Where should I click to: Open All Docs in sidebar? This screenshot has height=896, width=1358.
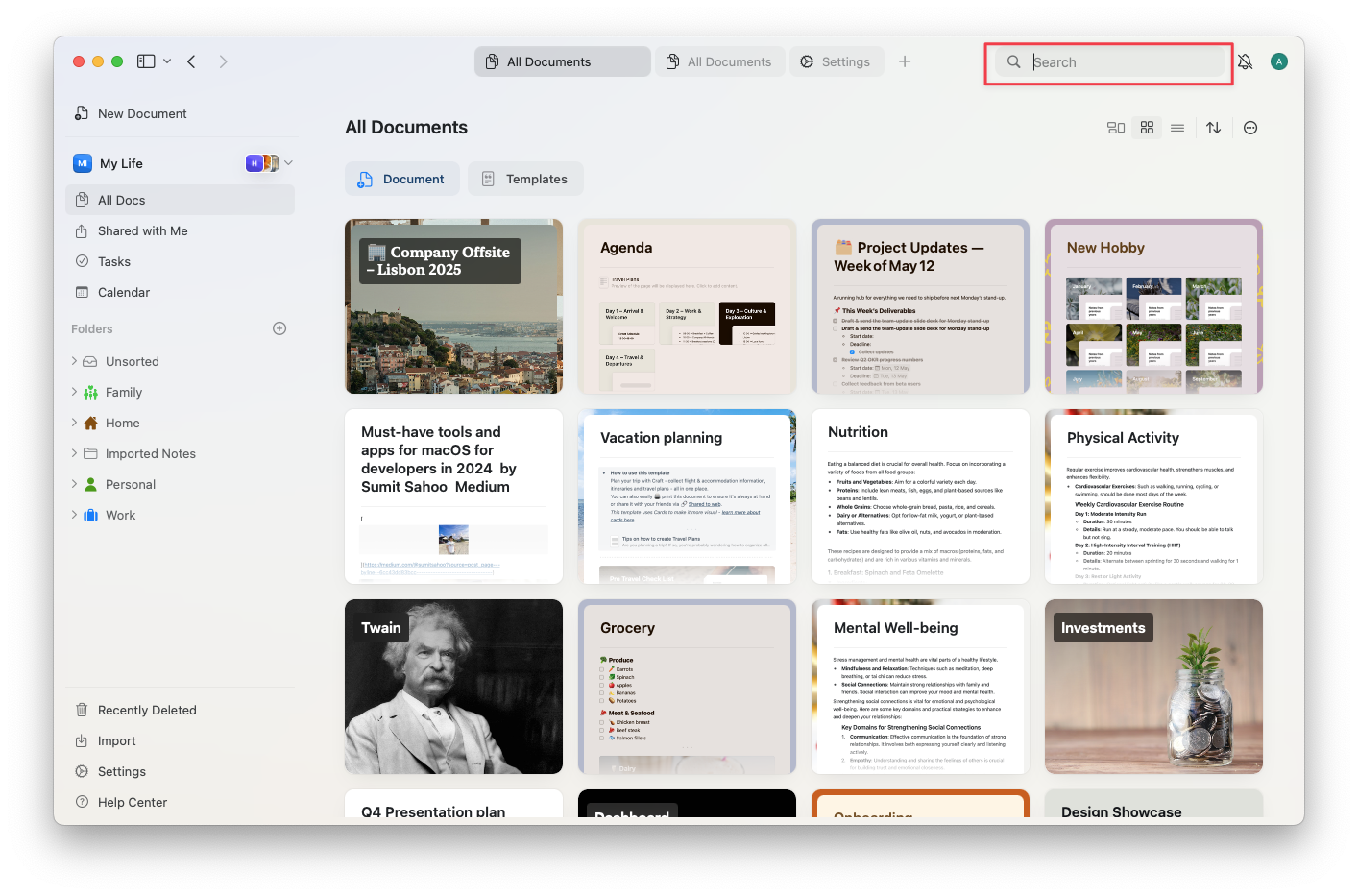tap(181, 200)
